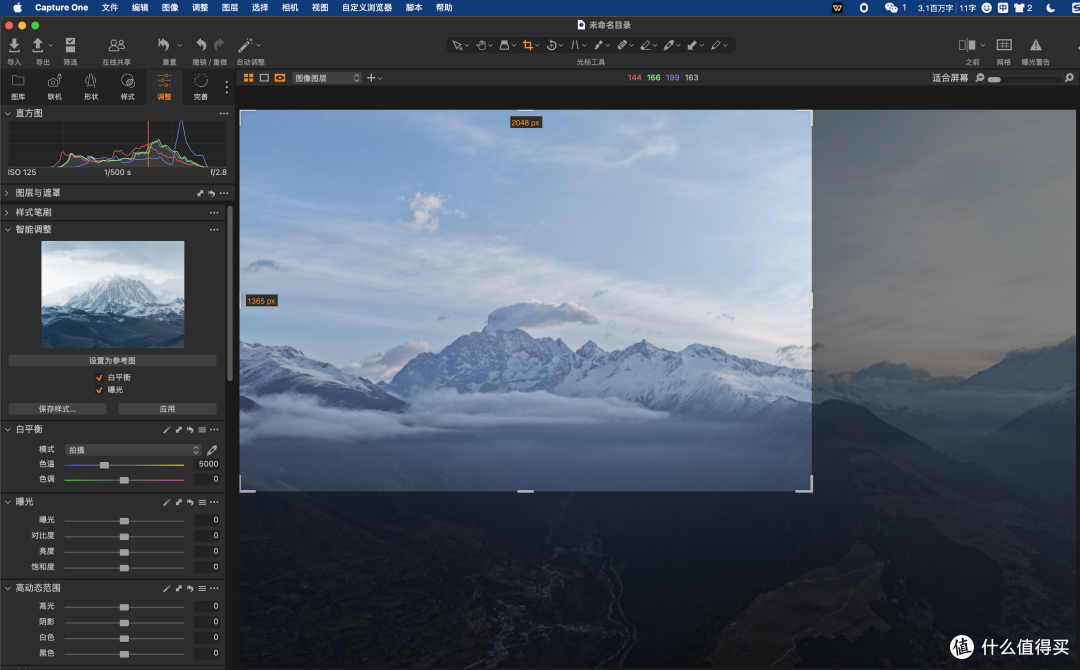Screen dimensions: 1080x670
Task: Click the 色温 temperature slider
Action: [124, 465]
